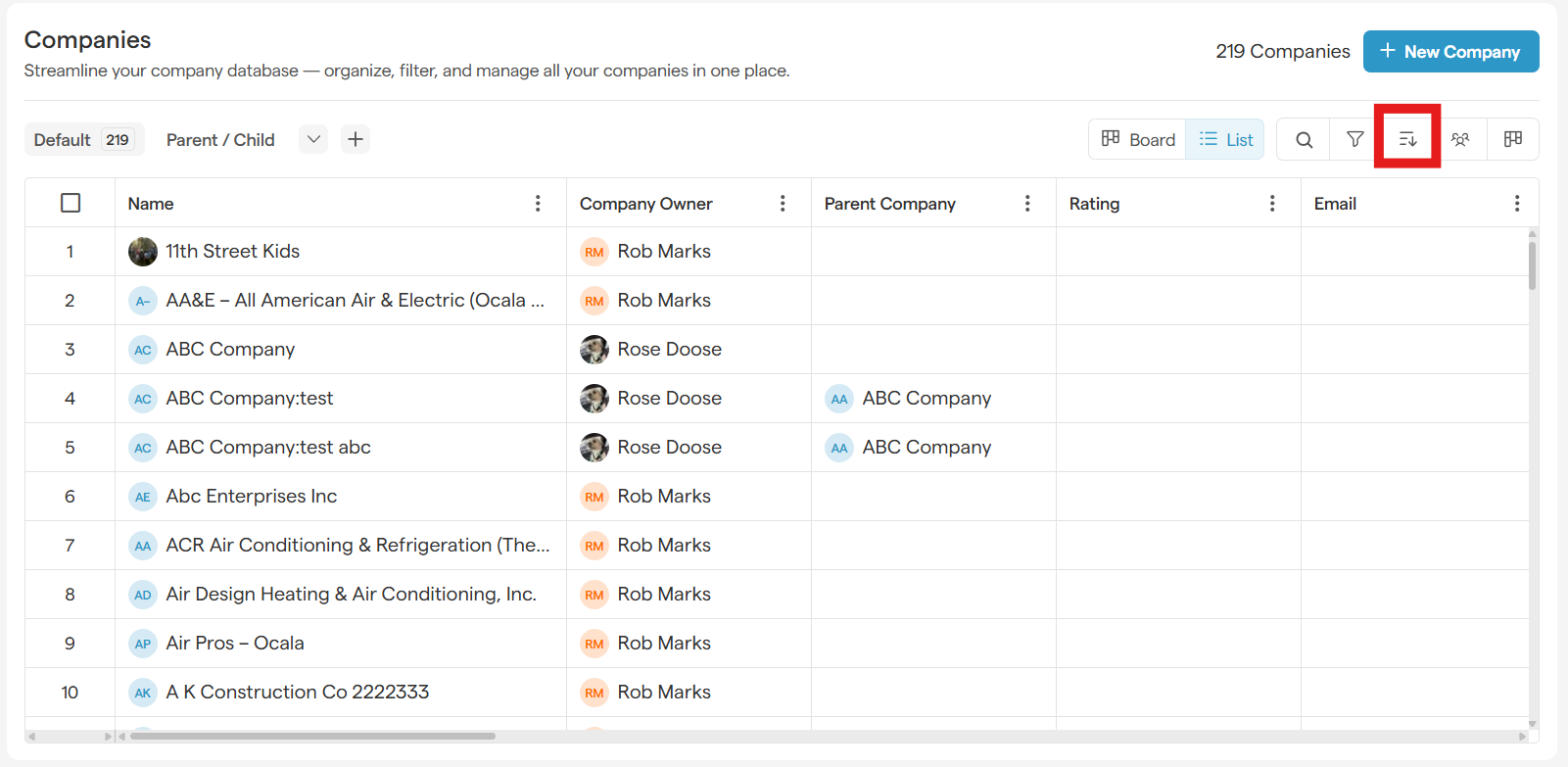The image size is (1568, 767).
Task: Open Parent Company column options menu
Action: pyautogui.click(x=1027, y=203)
